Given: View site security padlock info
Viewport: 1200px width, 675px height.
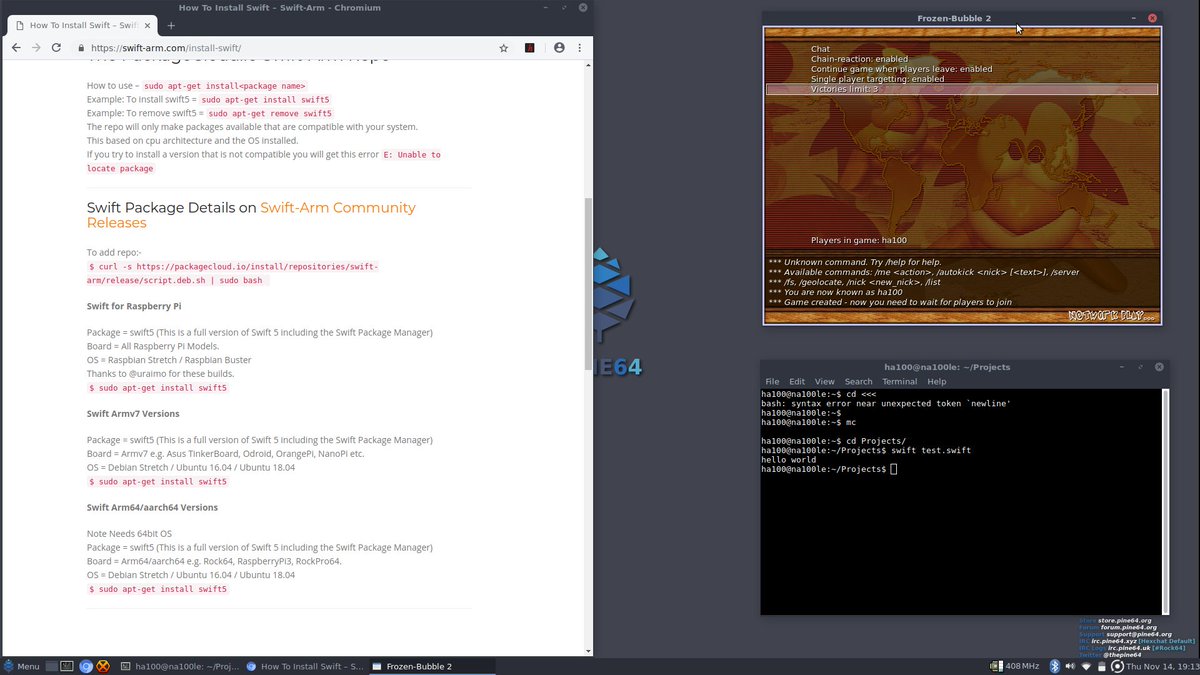Looking at the screenshot, I should (x=81, y=47).
